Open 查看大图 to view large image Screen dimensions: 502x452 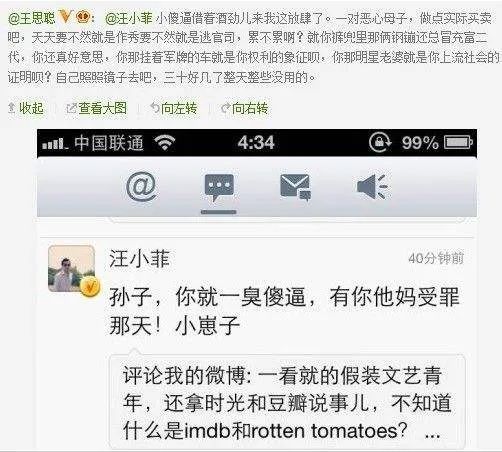97,108
